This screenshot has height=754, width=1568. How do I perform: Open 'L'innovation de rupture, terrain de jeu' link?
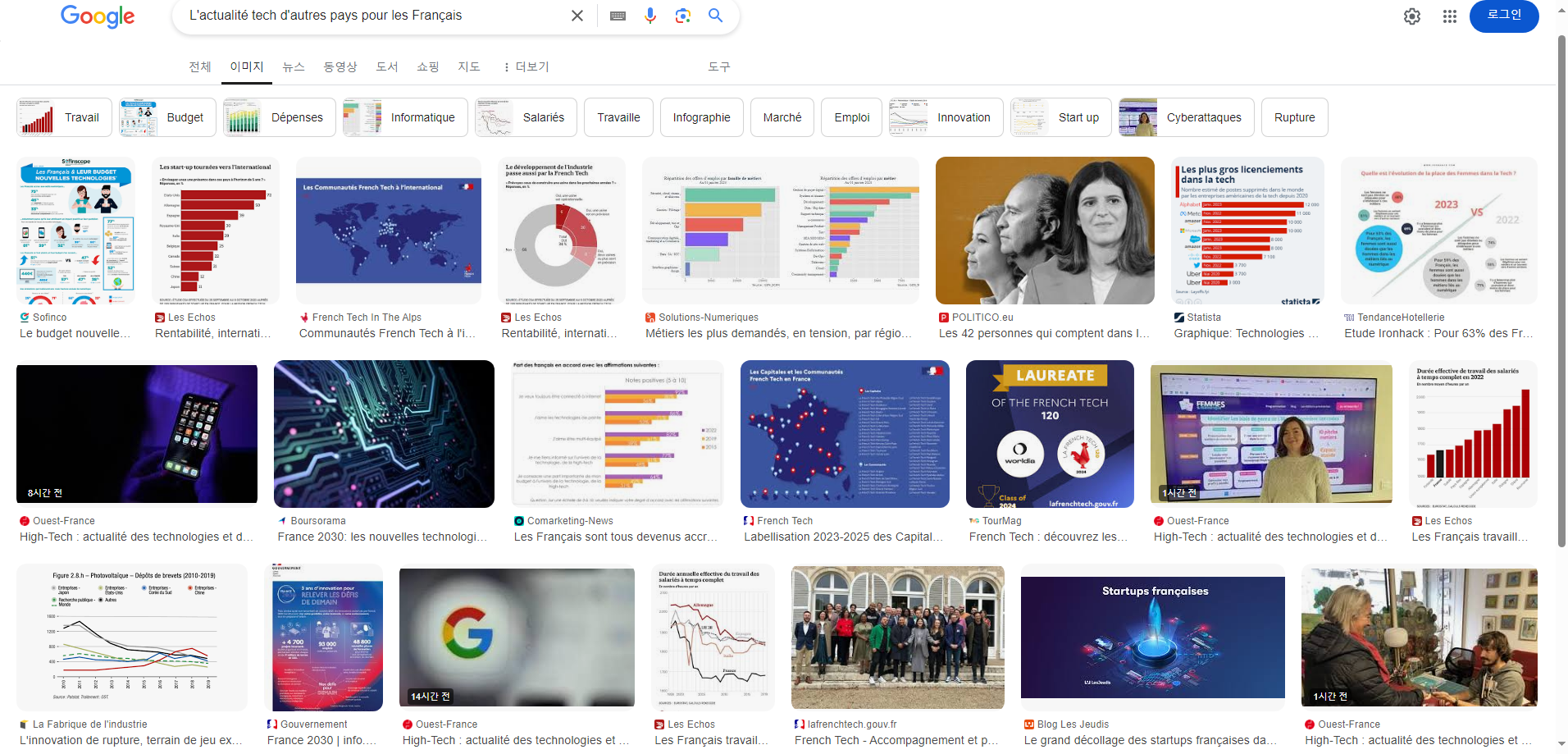point(131,740)
